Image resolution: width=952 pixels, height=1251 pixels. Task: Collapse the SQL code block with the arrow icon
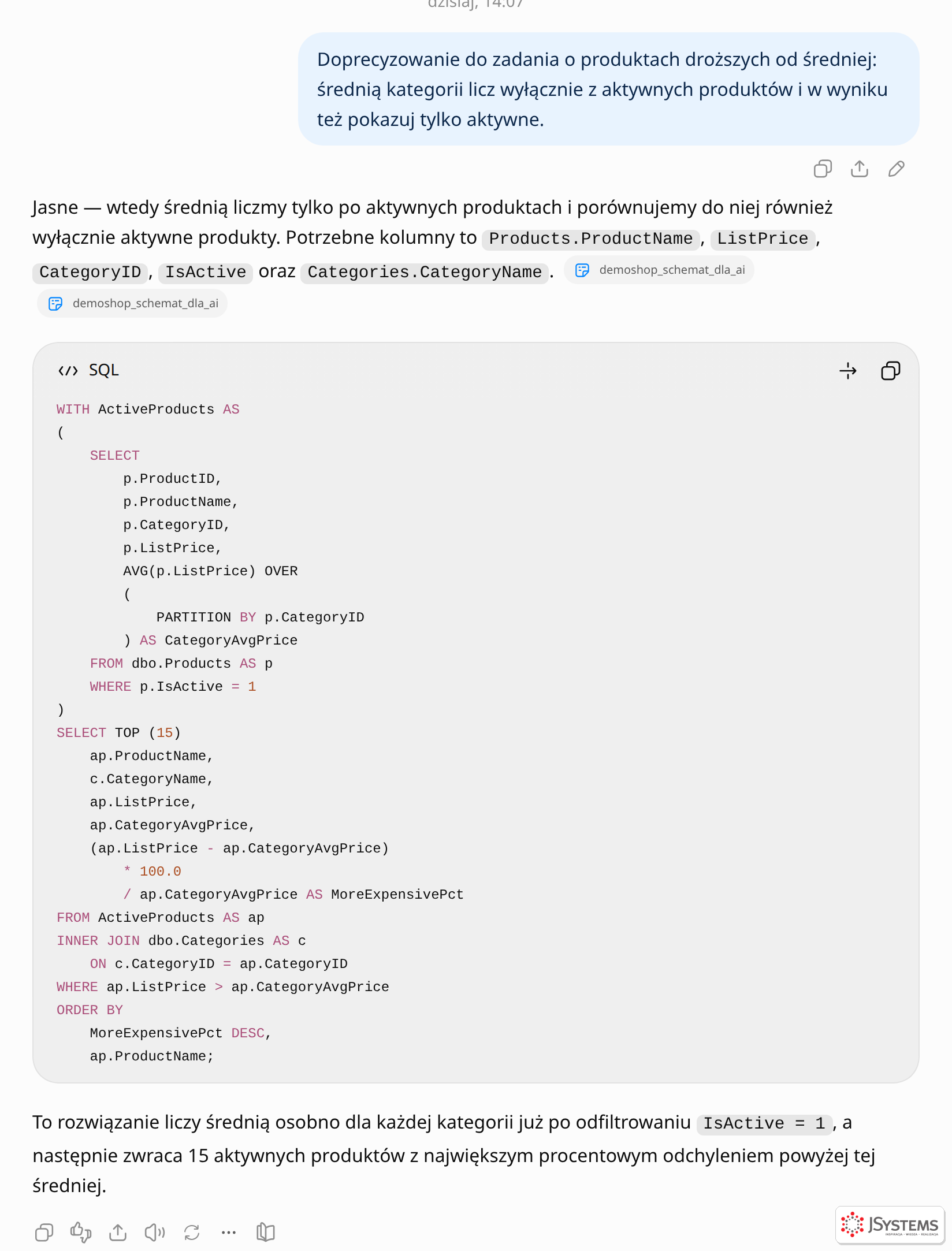848,371
